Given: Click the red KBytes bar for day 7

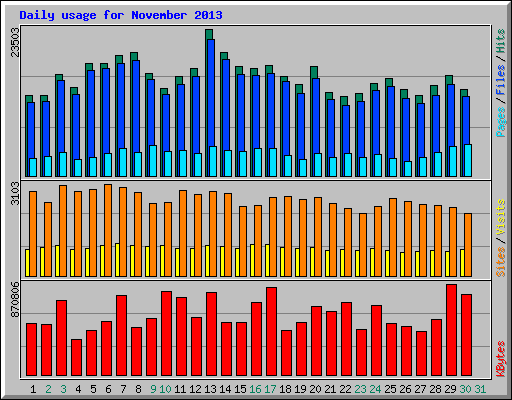Looking at the screenshot, I should point(121,336).
